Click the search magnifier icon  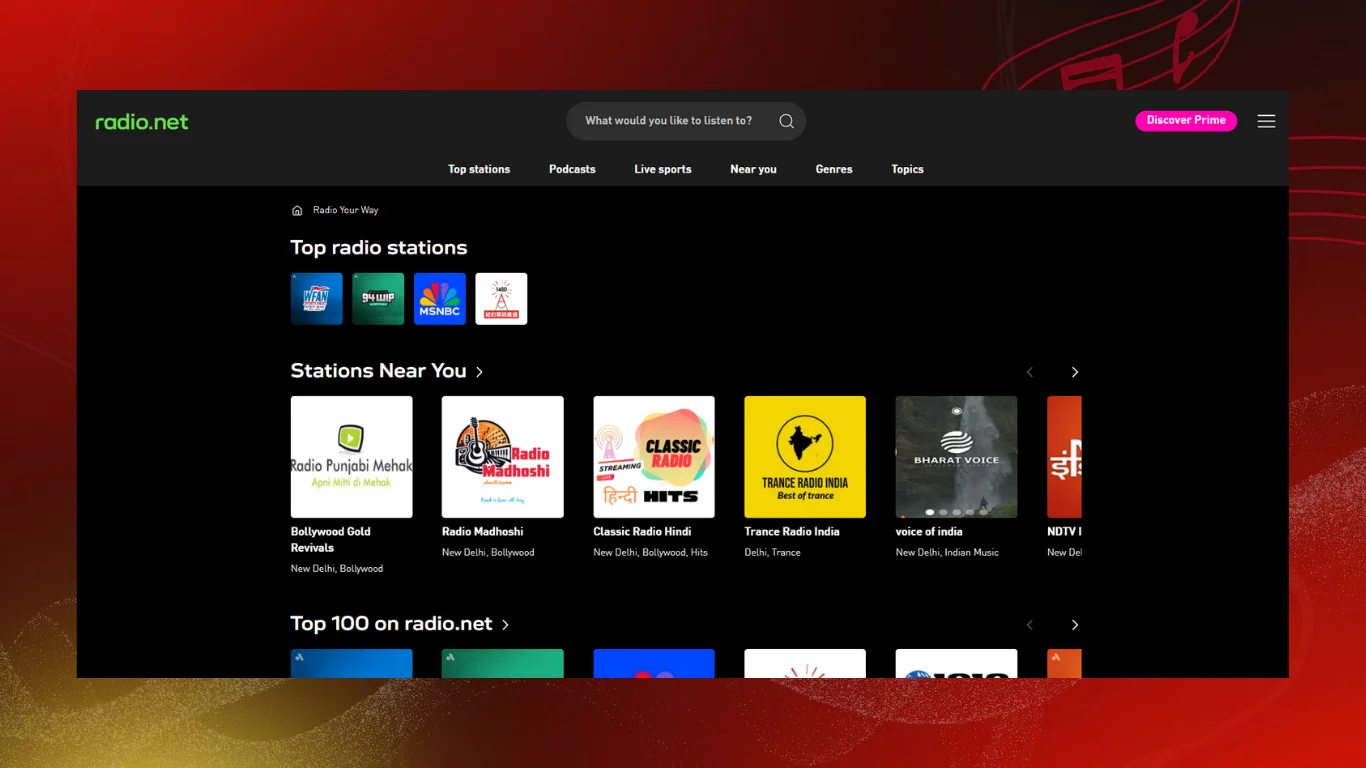pyautogui.click(x=786, y=121)
